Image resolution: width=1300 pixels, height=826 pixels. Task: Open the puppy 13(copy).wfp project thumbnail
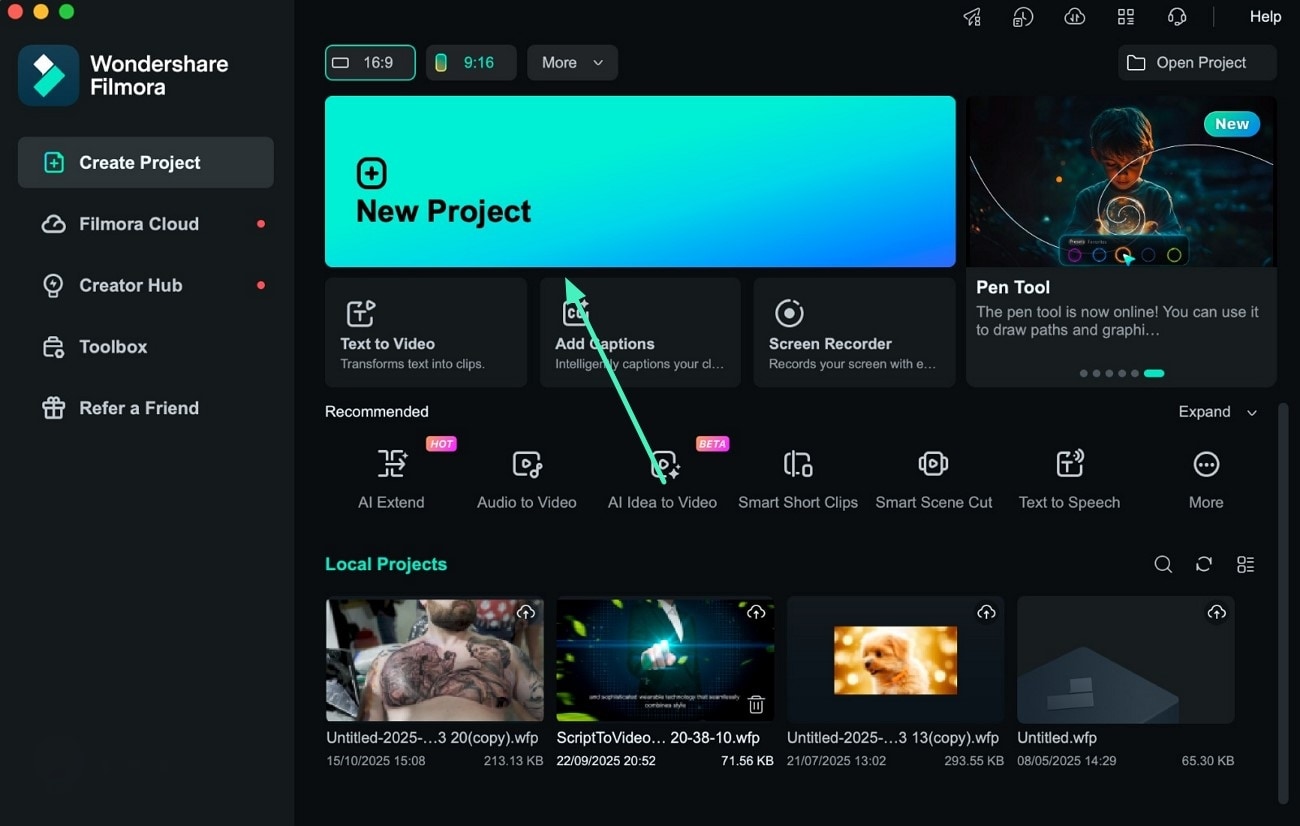896,660
